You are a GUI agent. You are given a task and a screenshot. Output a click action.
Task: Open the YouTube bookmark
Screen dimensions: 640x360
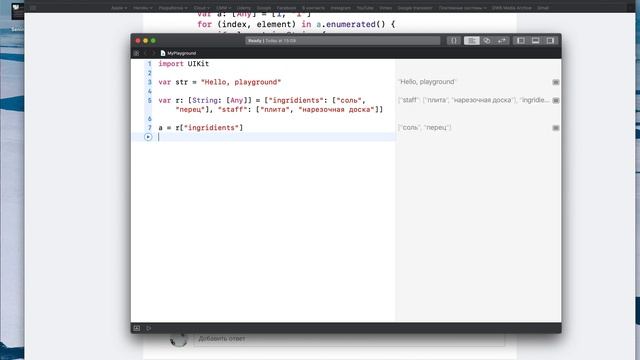365,8
